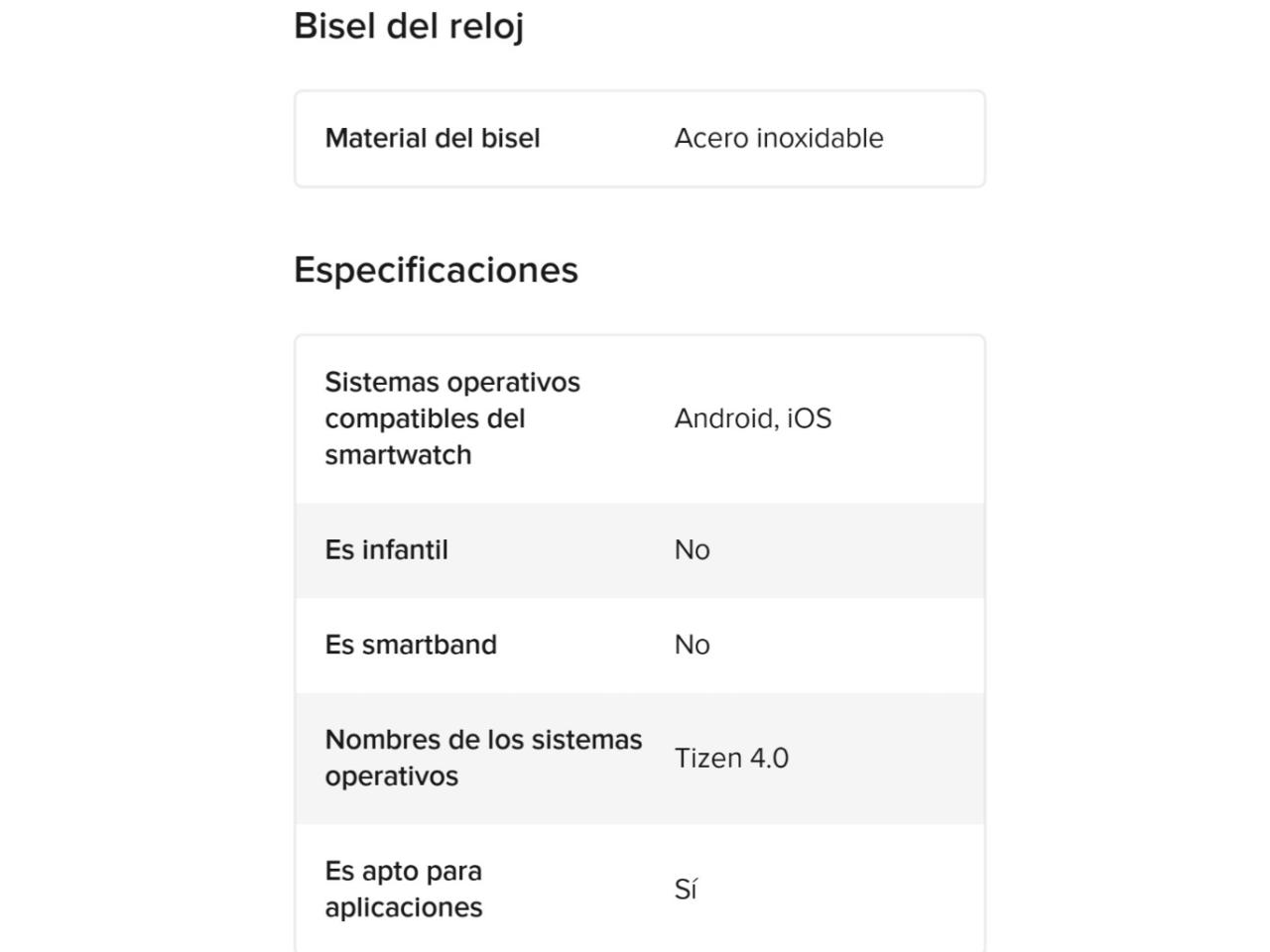Viewport: 1270px width, 952px height.
Task: Click the word 'aplicaciones' in the last row
Action: 404,907
